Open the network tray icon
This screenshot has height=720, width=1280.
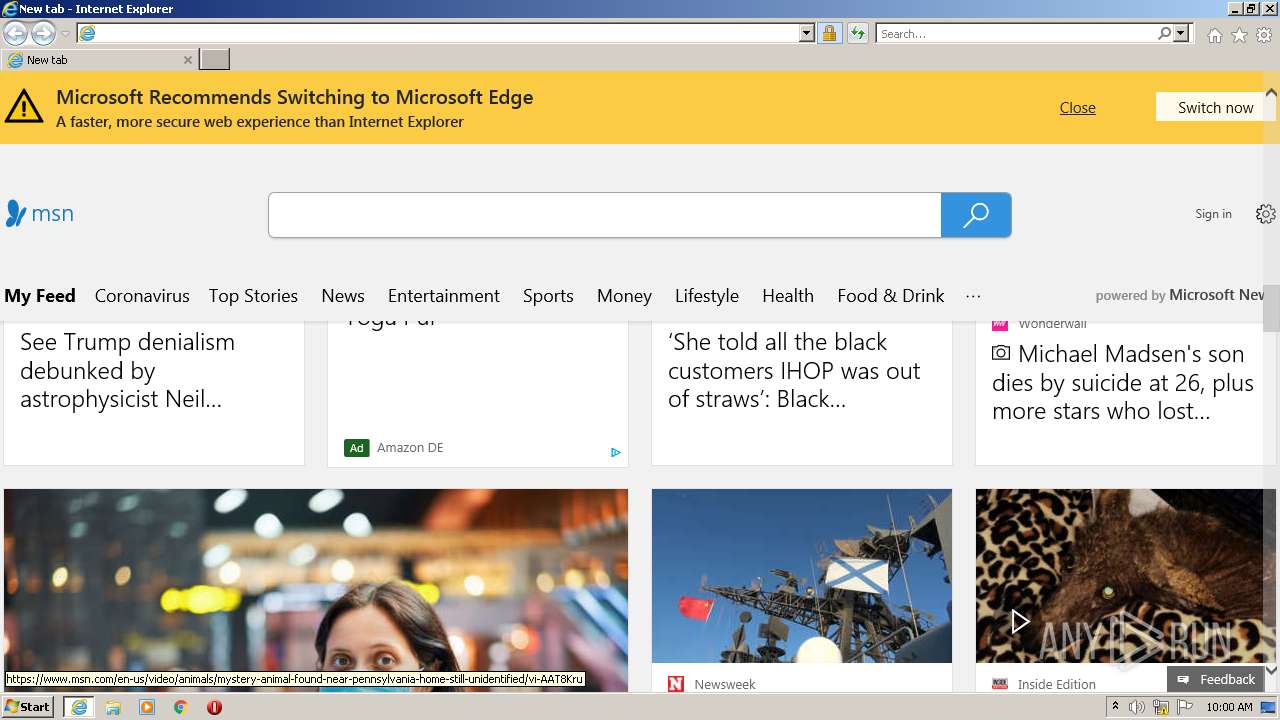tap(1161, 708)
